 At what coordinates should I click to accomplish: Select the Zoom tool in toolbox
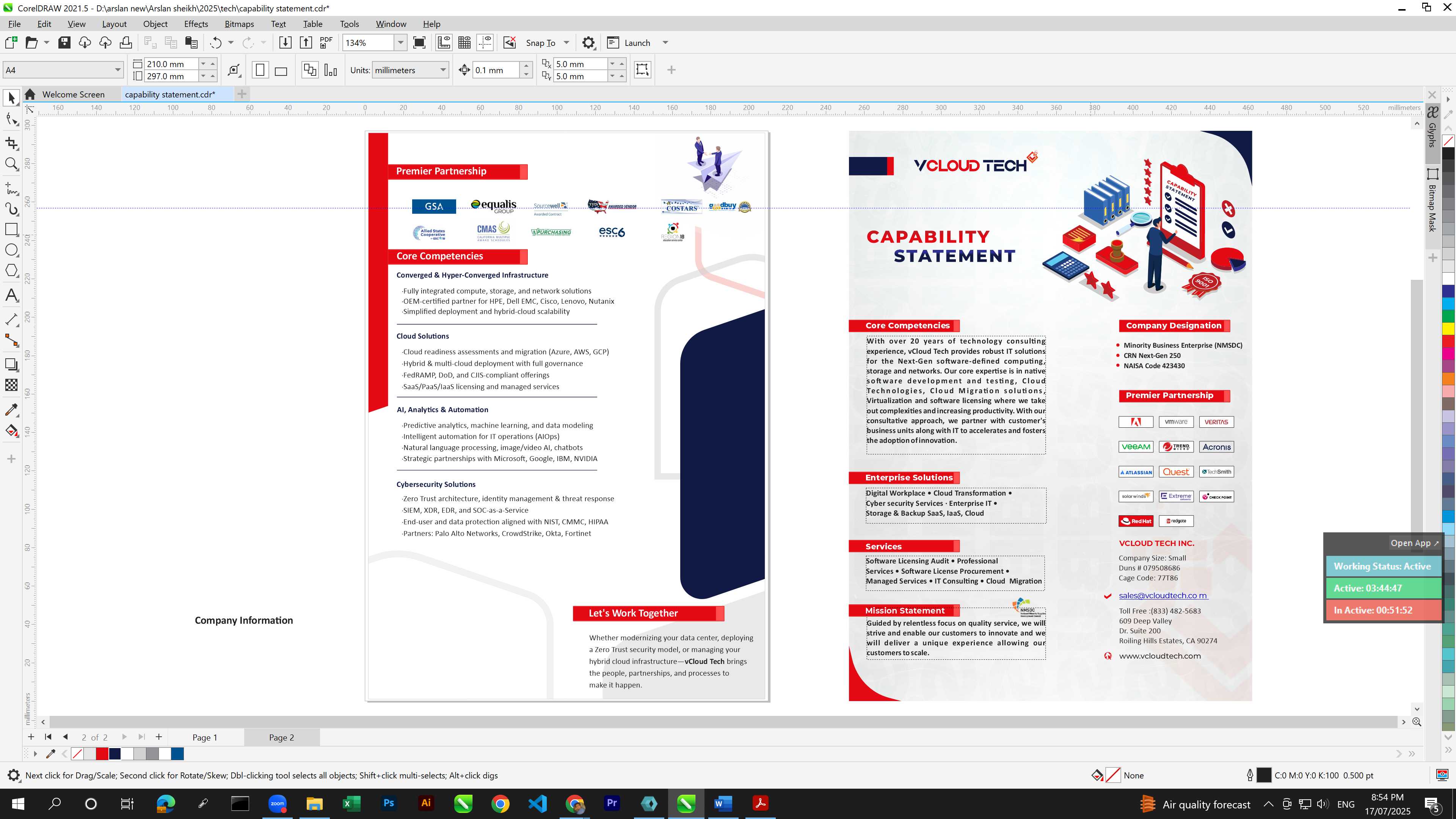(11, 164)
